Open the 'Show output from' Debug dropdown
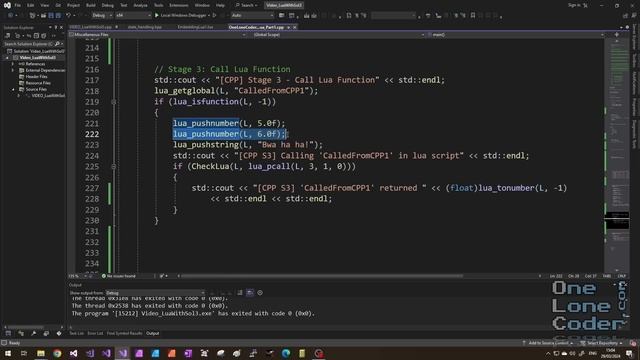The height and width of the screenshot is (360, 640). (x=155, y=293)
